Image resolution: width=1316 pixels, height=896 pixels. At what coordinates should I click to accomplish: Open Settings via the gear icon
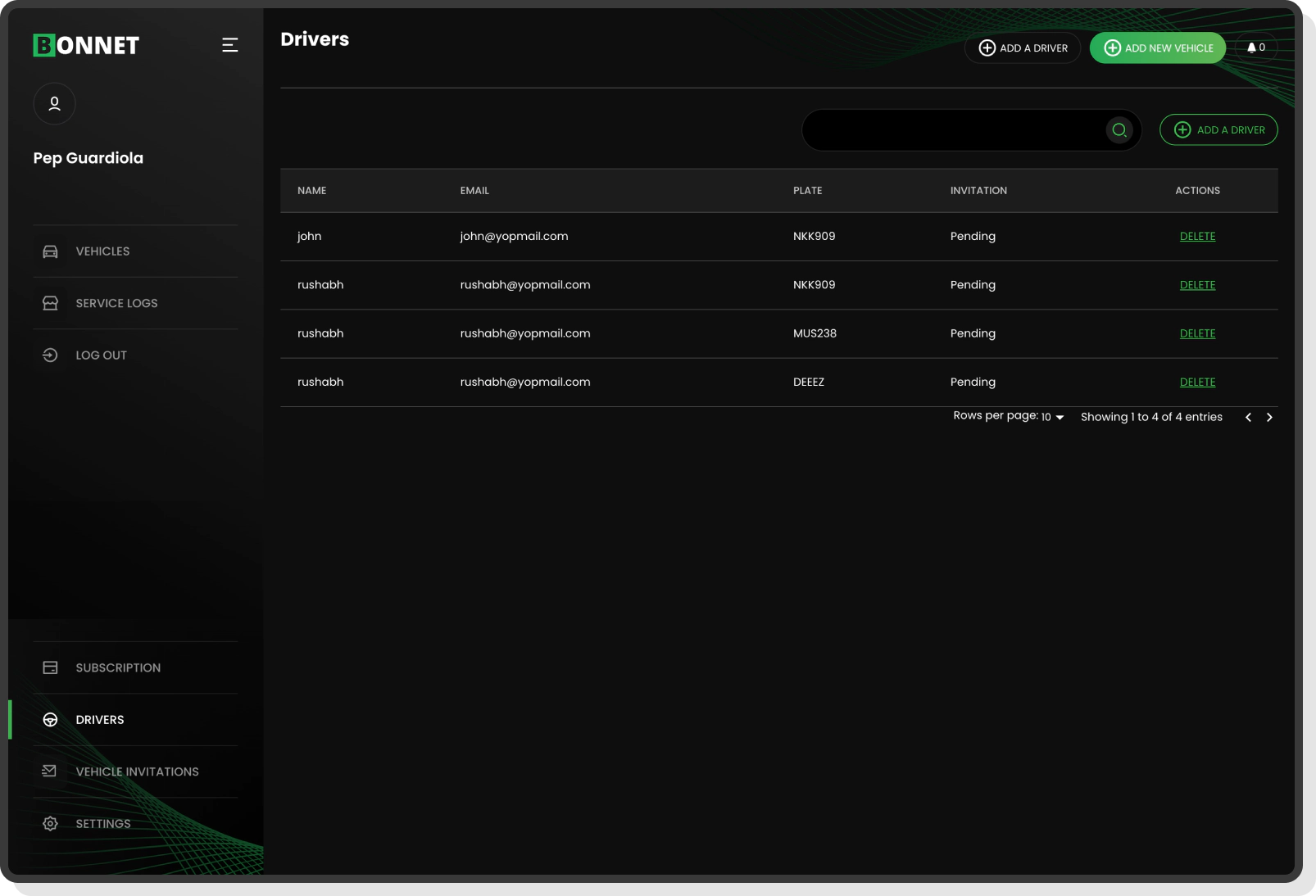[50, 823]
